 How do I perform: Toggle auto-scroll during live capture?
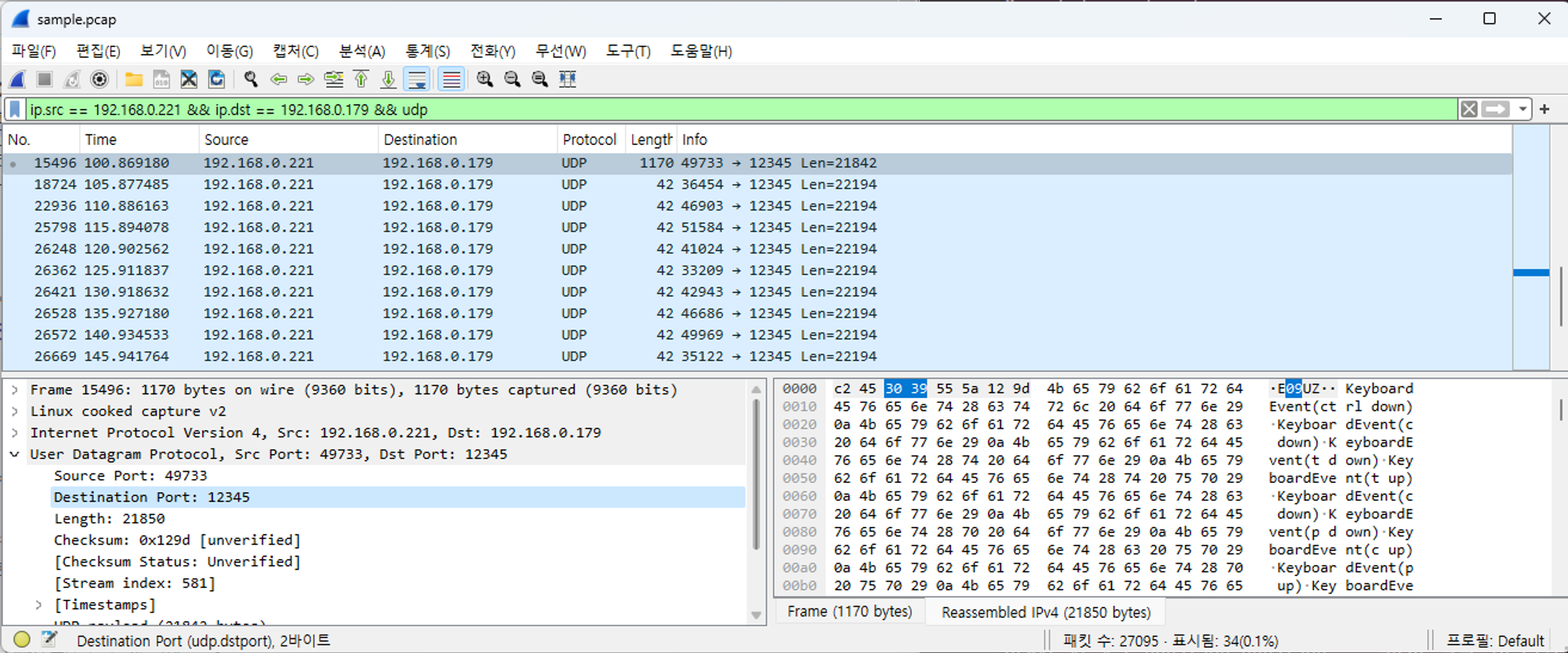(x=417, y=79)
